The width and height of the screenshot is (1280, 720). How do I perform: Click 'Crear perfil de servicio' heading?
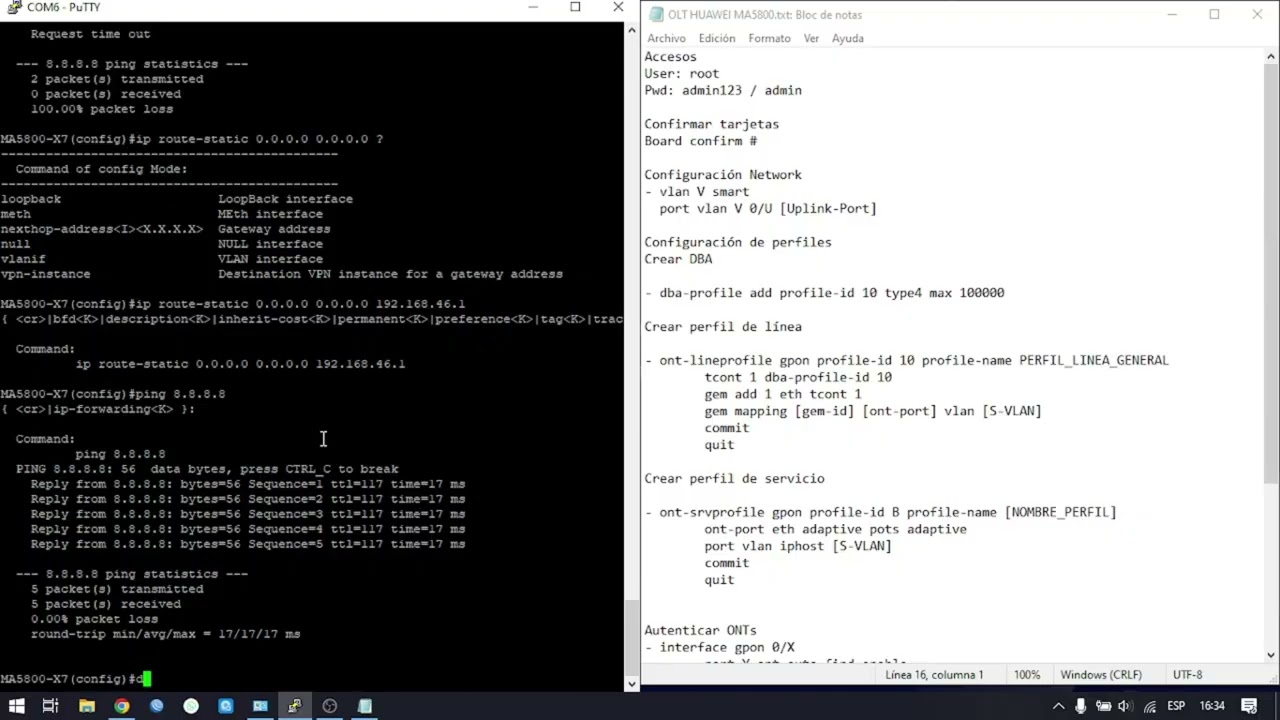(734, 479)
